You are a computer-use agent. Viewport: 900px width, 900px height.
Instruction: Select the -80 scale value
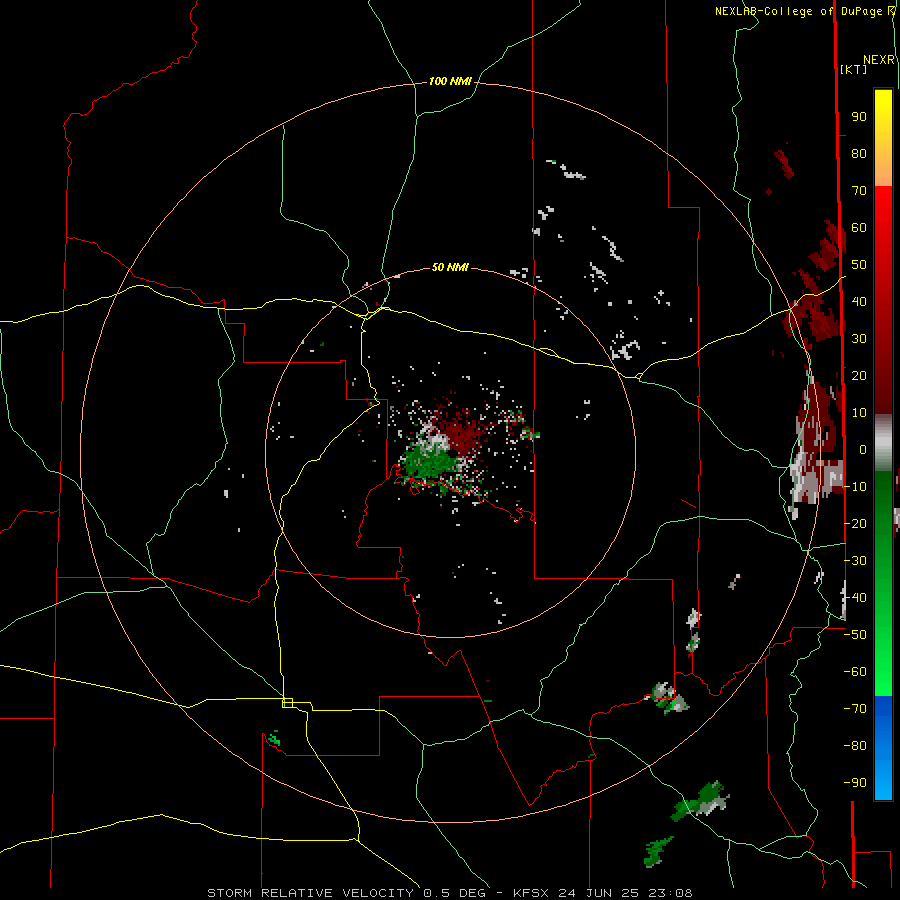(855, 746)
